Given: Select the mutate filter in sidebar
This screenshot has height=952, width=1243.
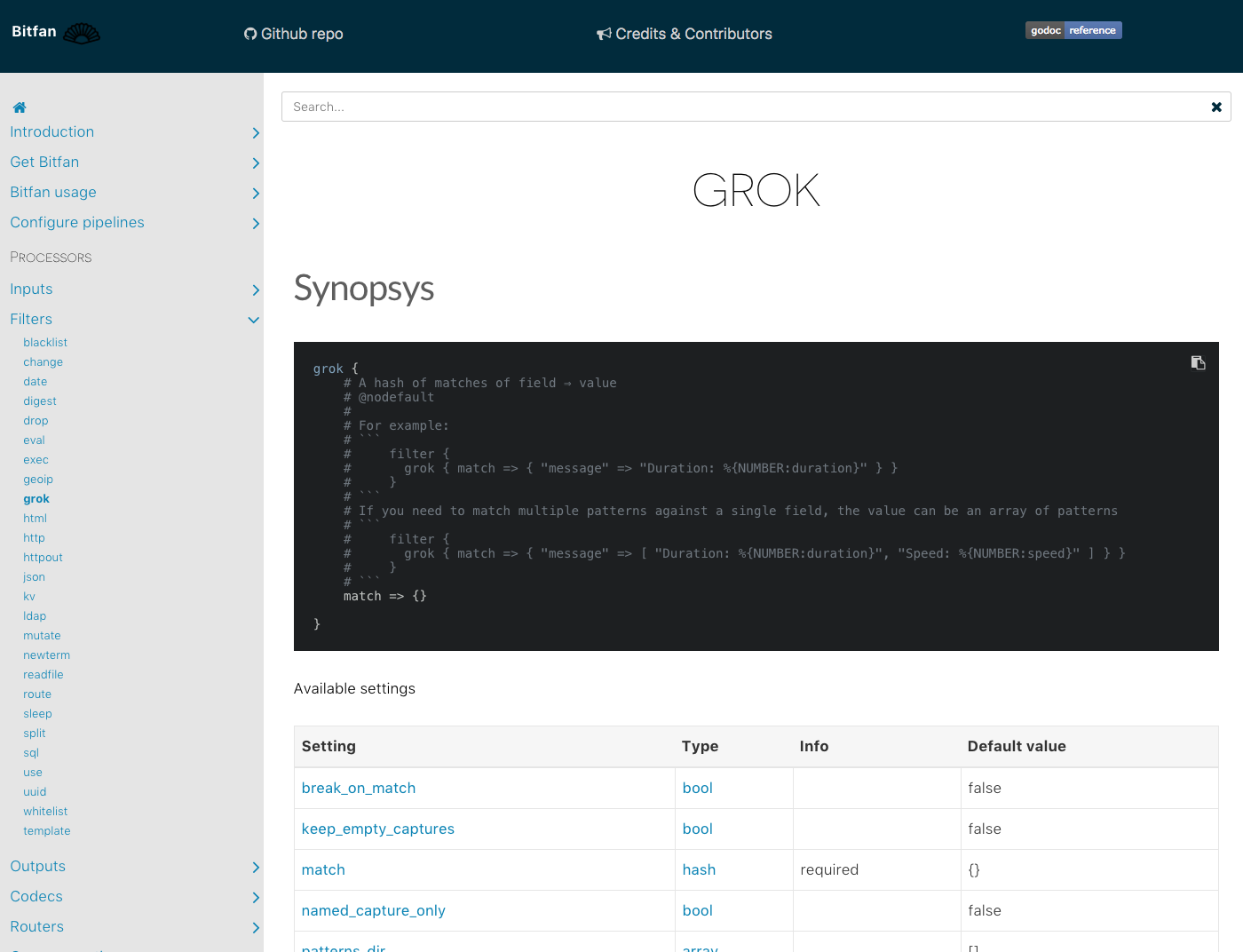Looking at the screenshot, I should point(42,636).
